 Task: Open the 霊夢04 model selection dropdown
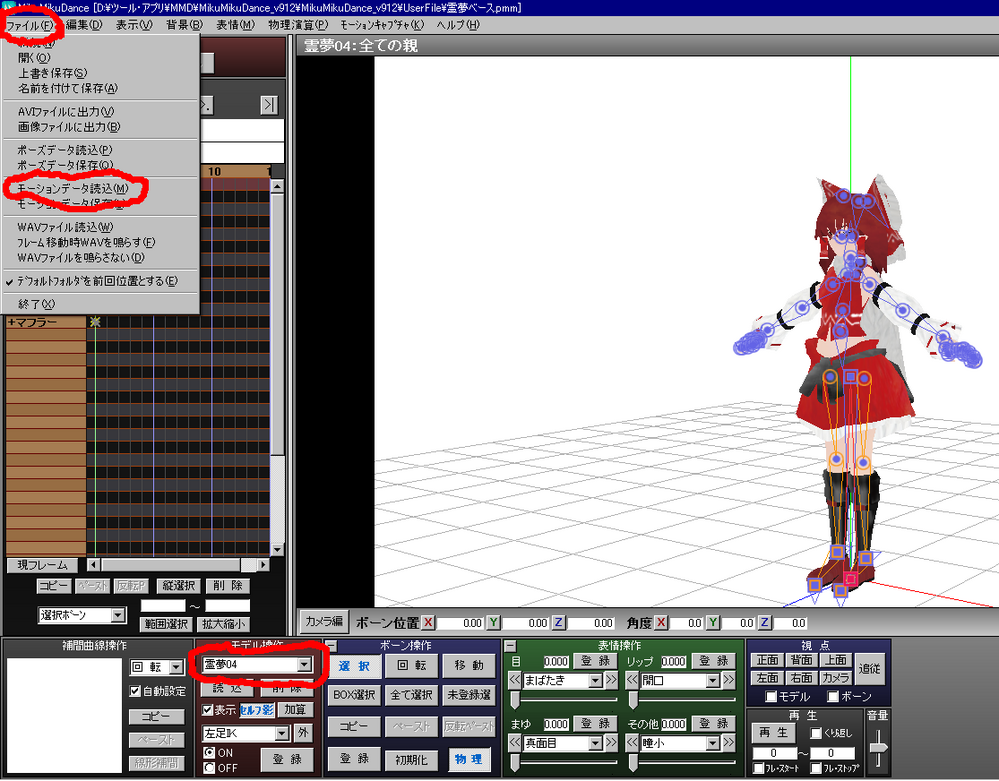point(304,664)
